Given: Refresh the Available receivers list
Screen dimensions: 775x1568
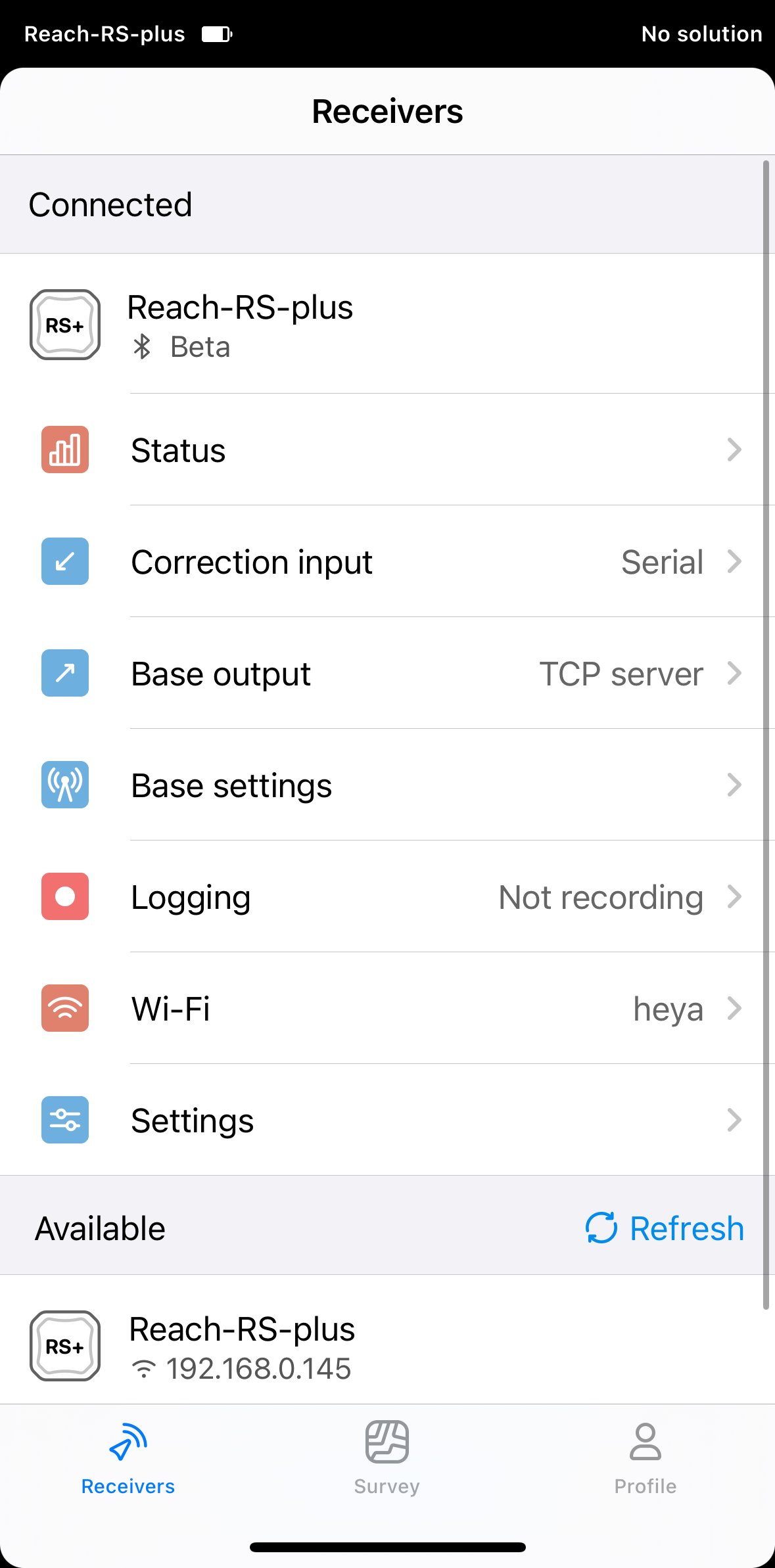Looking at the screenshot, I should (x=665, y=1228).
